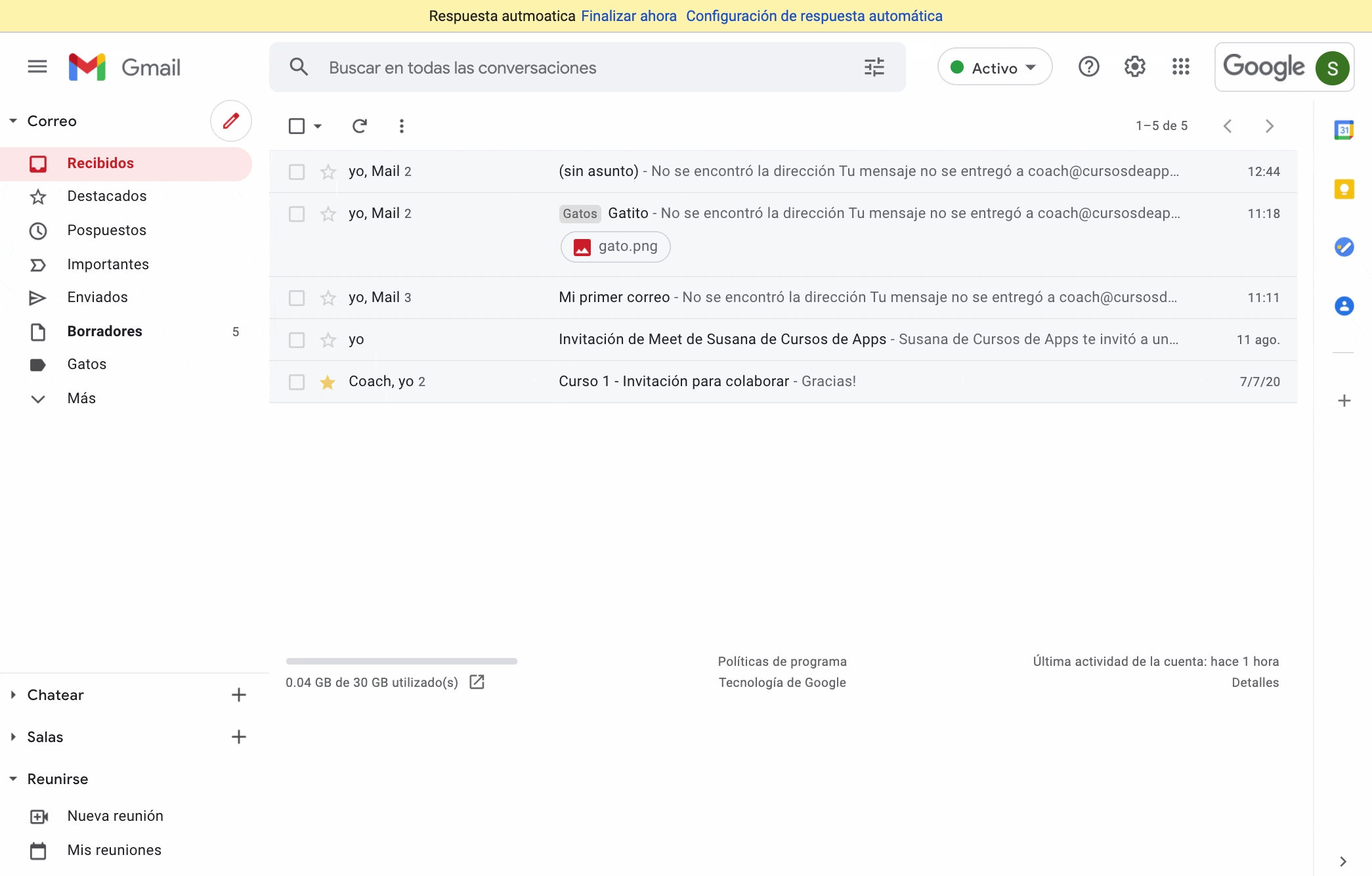
Task: Open the Curso 1 invitation conversation
Action: click(x=783, y=382)
